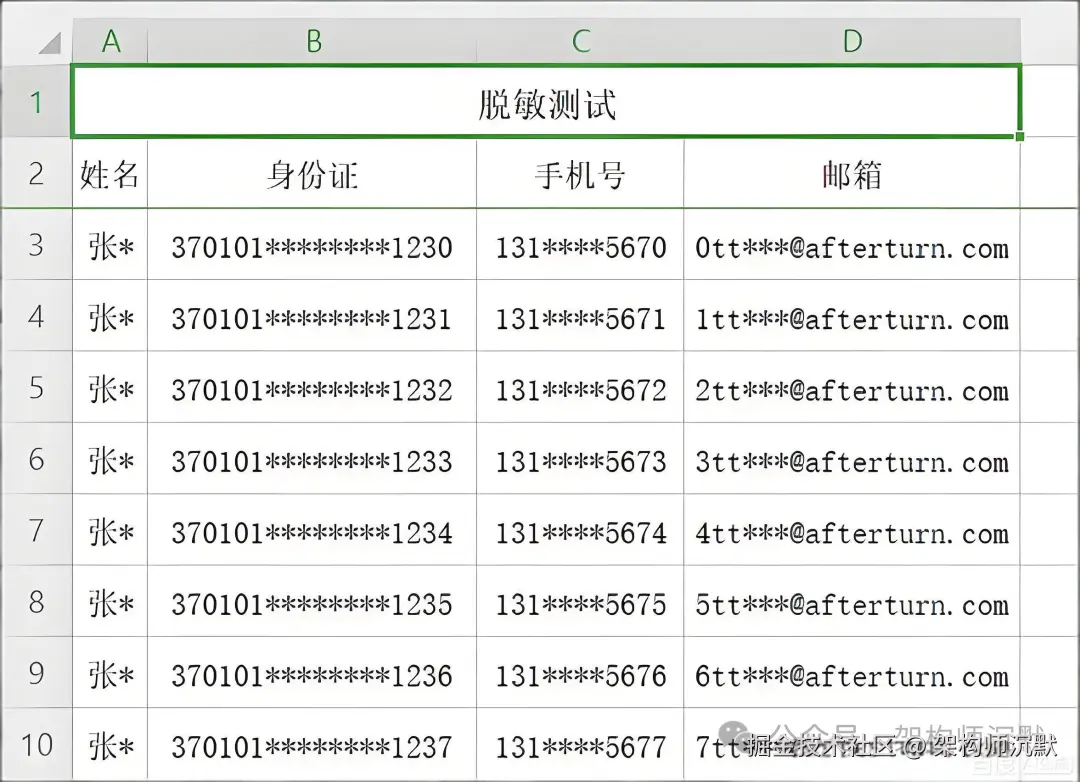Select column C header
Image resolution: width=1080 pixels, height=782 pixels.
coord(580,41)
